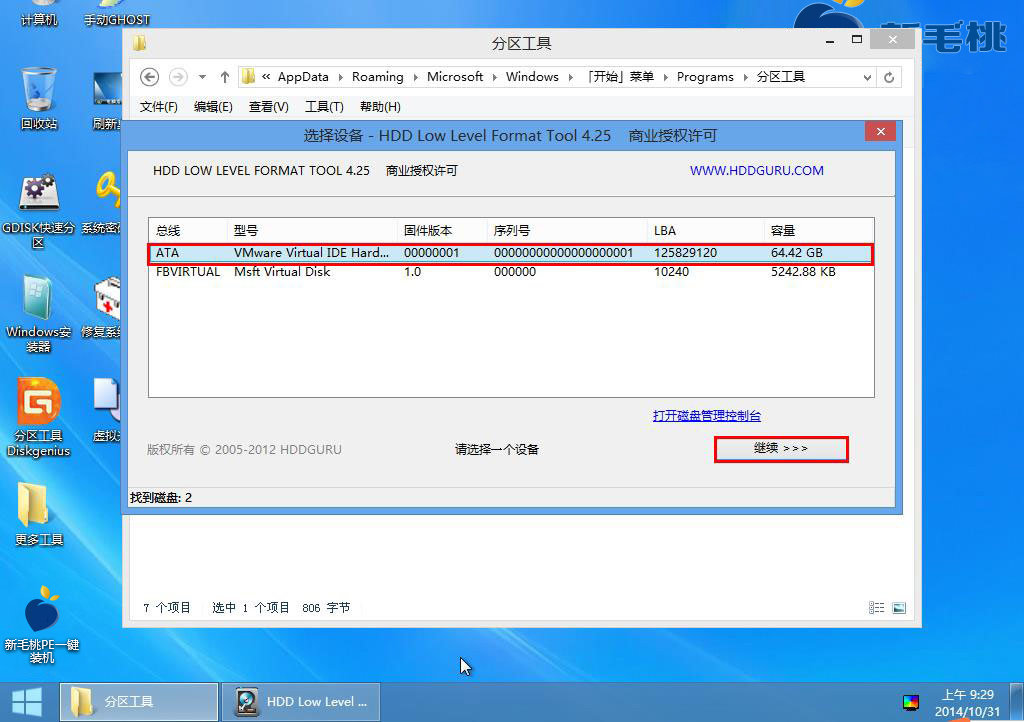Open GDISK quick partition desktop icon
1024x722 pixels.
coord(39,210)
